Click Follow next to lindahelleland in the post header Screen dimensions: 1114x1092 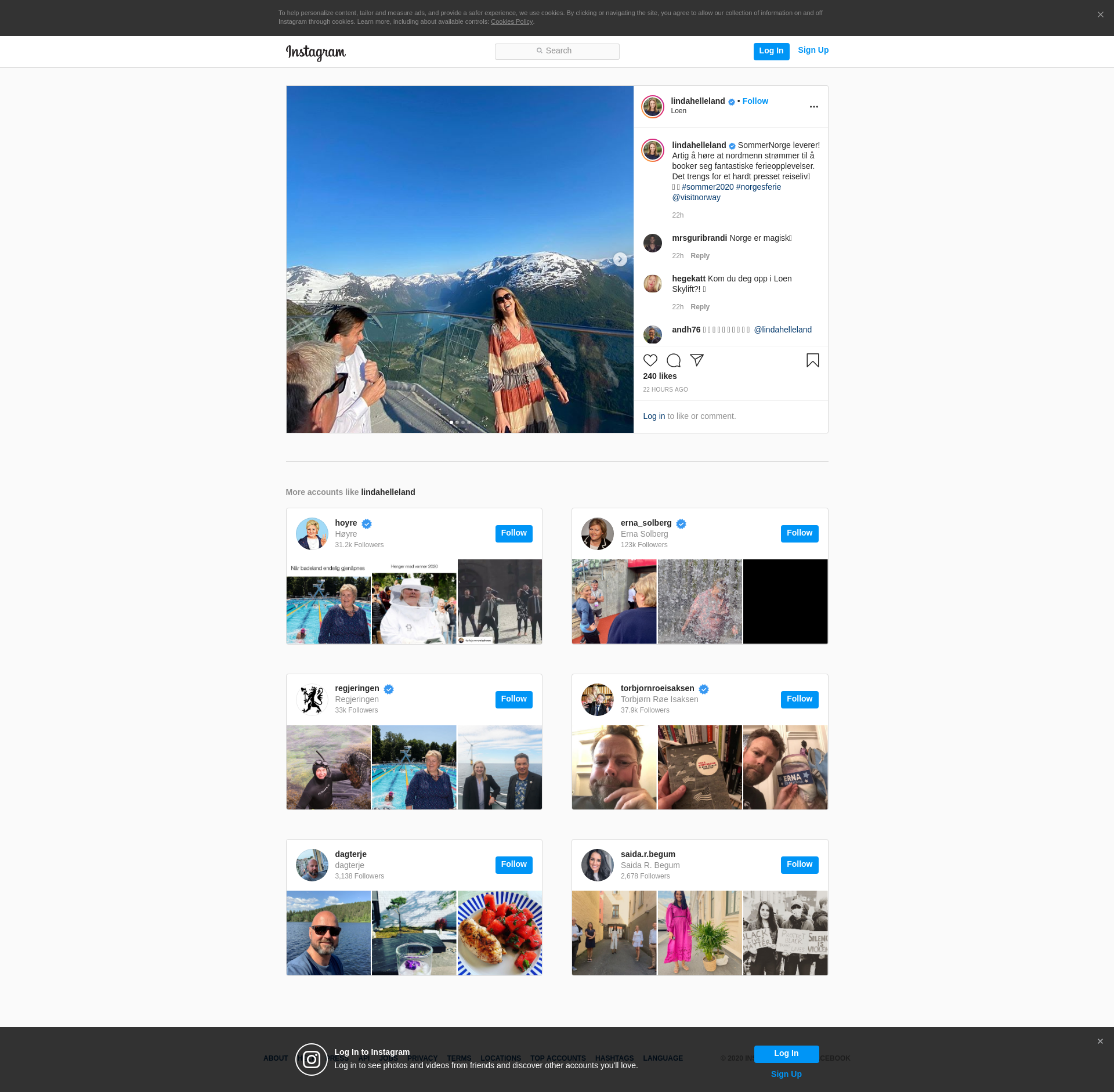[x=755, y=101]
